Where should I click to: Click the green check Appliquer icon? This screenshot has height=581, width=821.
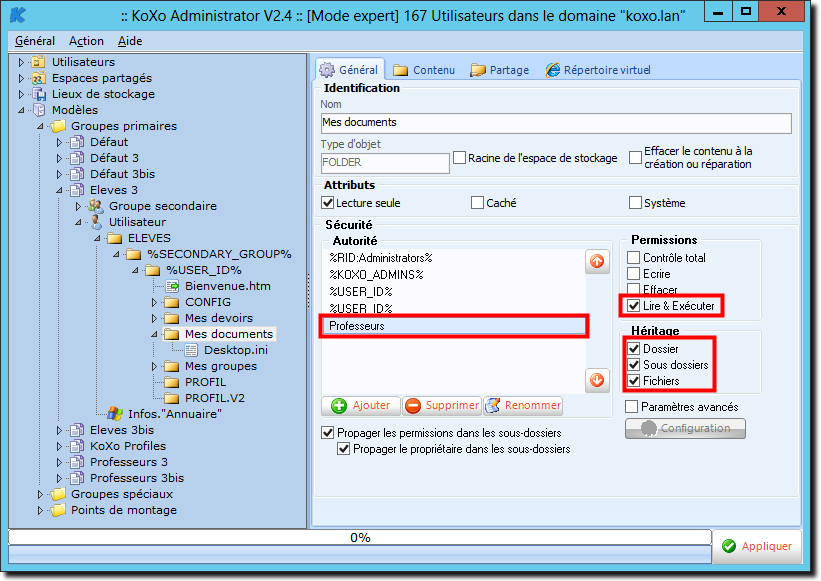[729, 546]
